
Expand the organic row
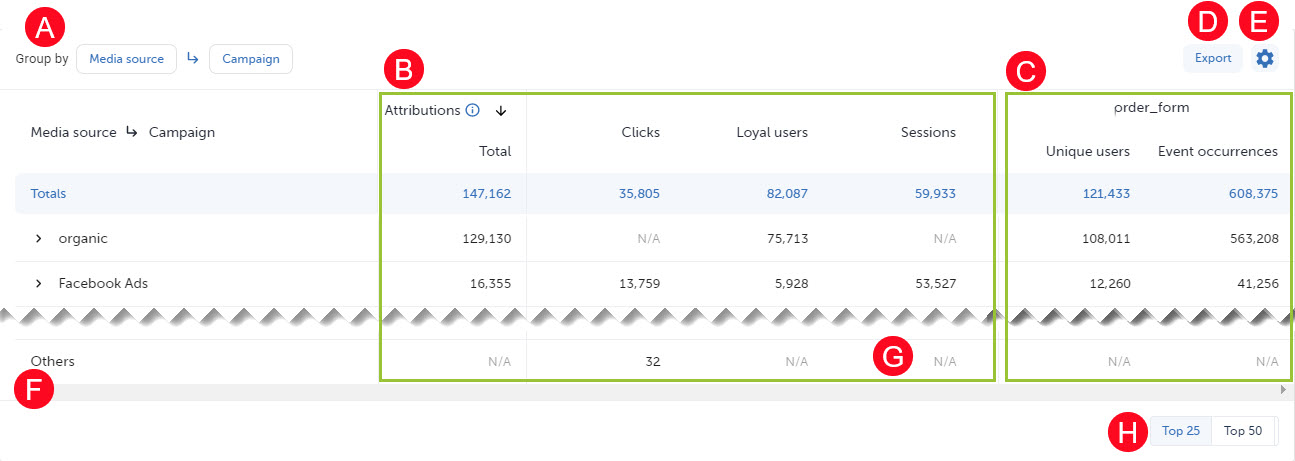[39, 239]
